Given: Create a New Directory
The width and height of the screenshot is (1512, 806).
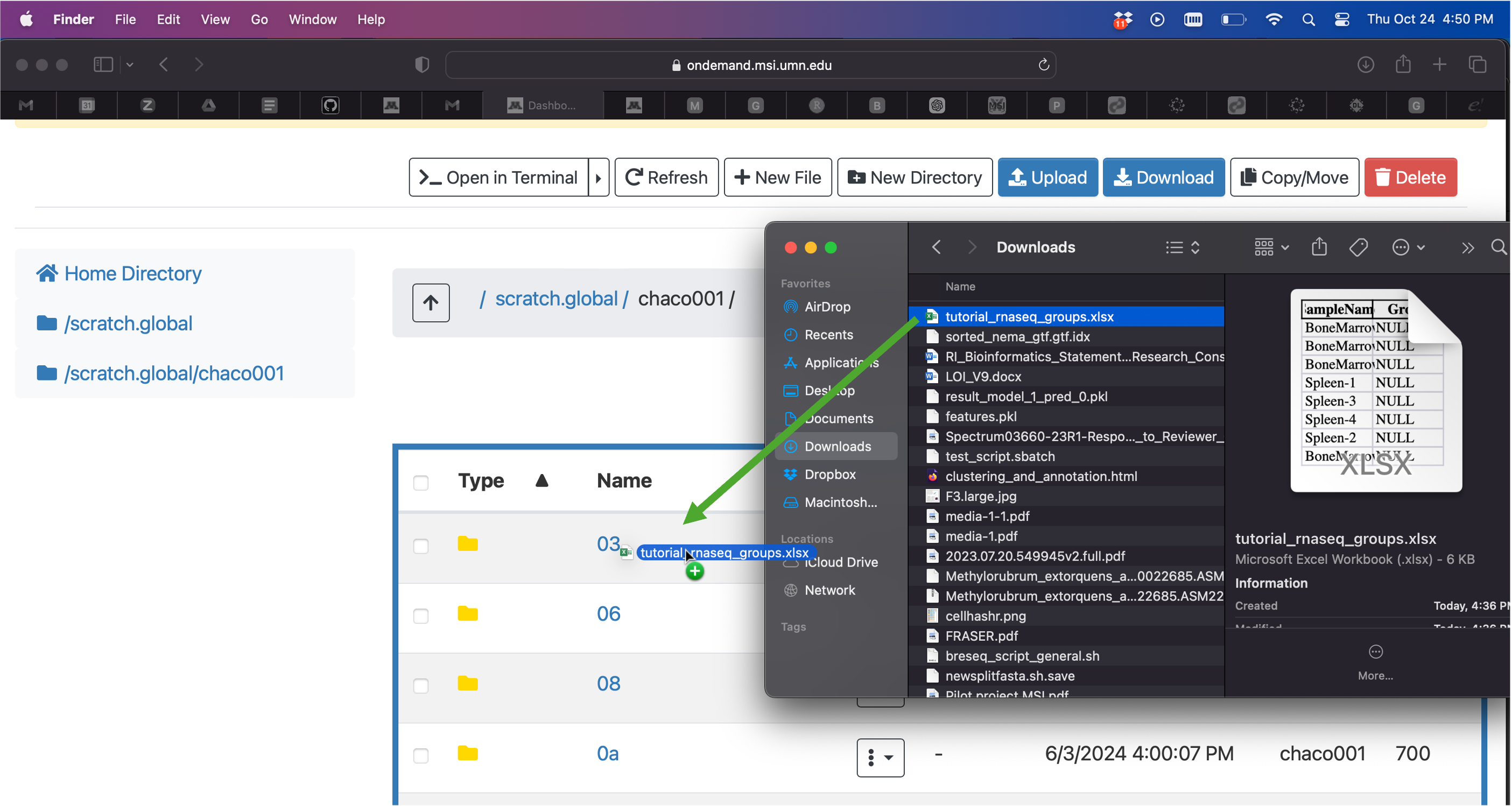Looking at the screenshot, I should click(915, 177).
